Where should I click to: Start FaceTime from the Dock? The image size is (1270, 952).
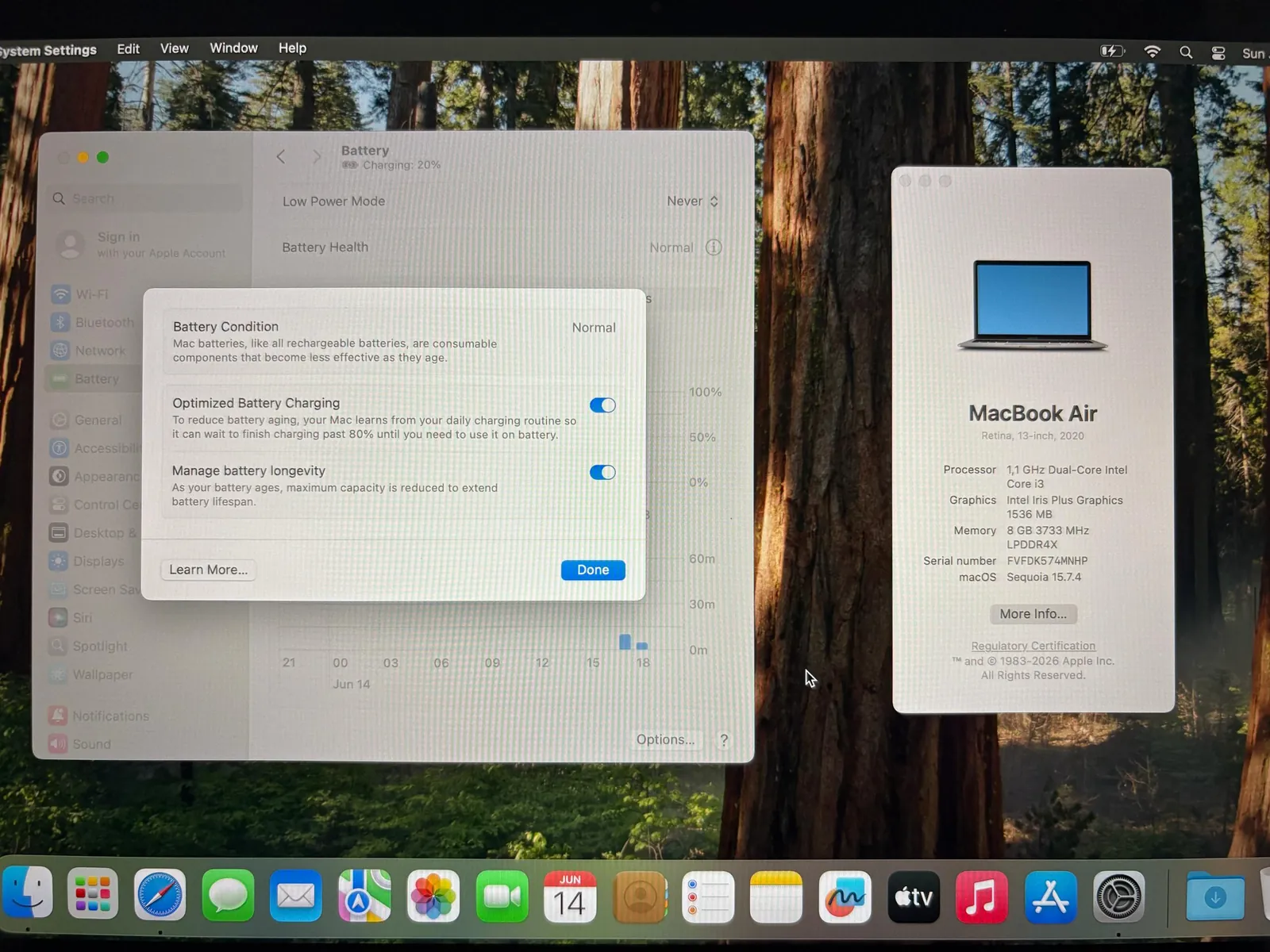coord(502,896)
